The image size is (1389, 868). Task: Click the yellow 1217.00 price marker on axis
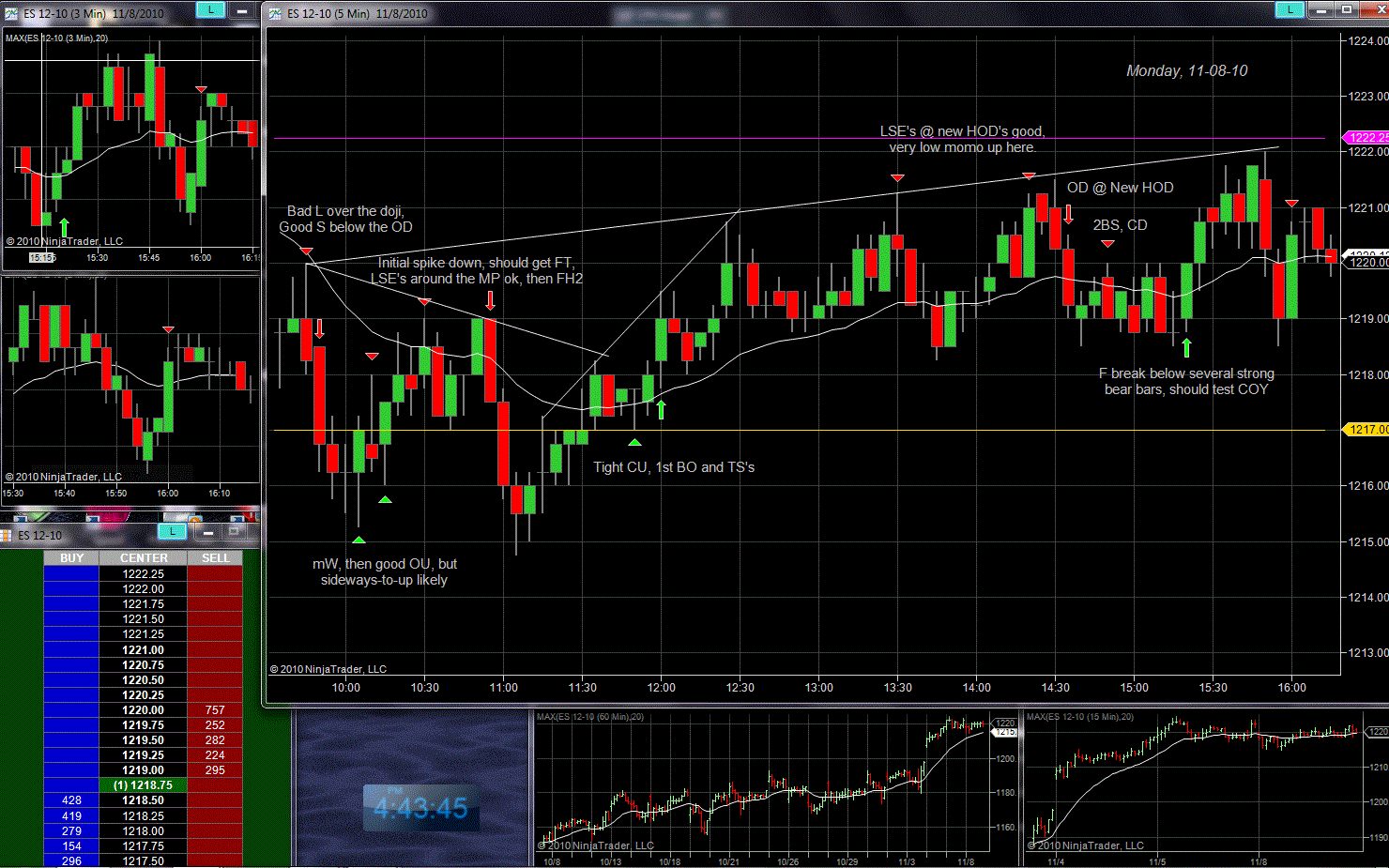coord(1366,430)
